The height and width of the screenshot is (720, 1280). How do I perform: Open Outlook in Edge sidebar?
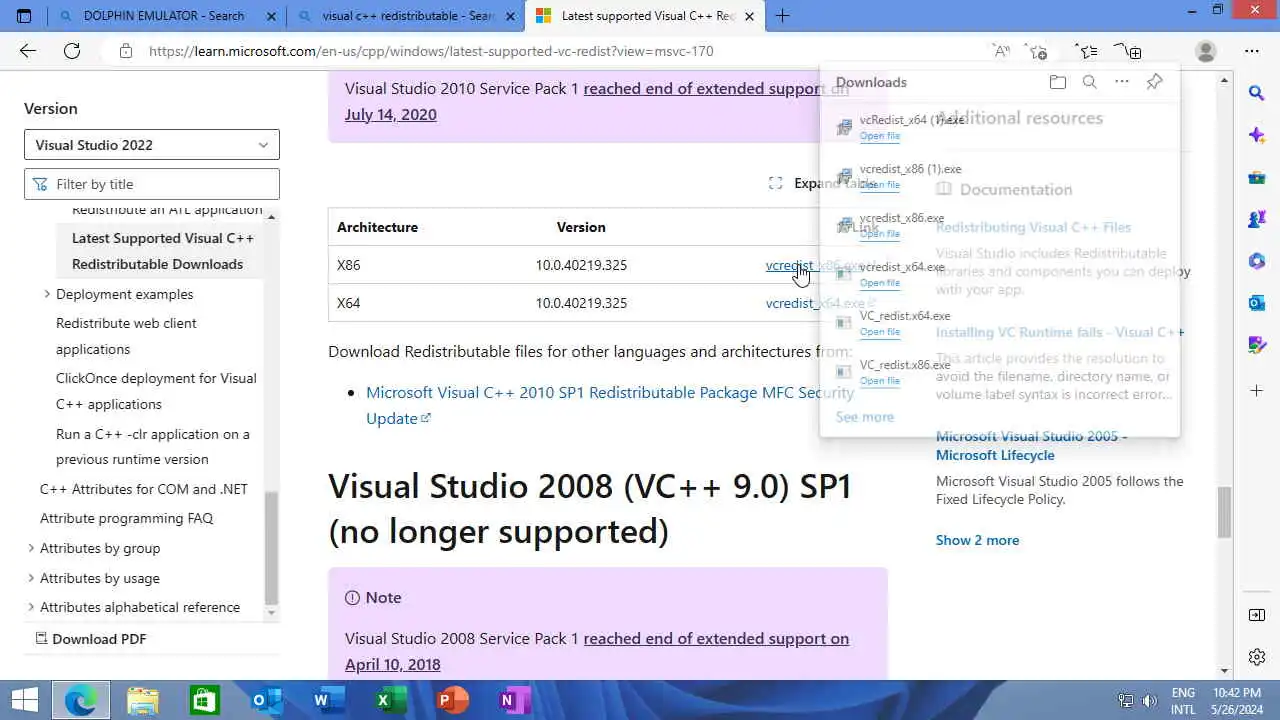(x=1257, y=303)
